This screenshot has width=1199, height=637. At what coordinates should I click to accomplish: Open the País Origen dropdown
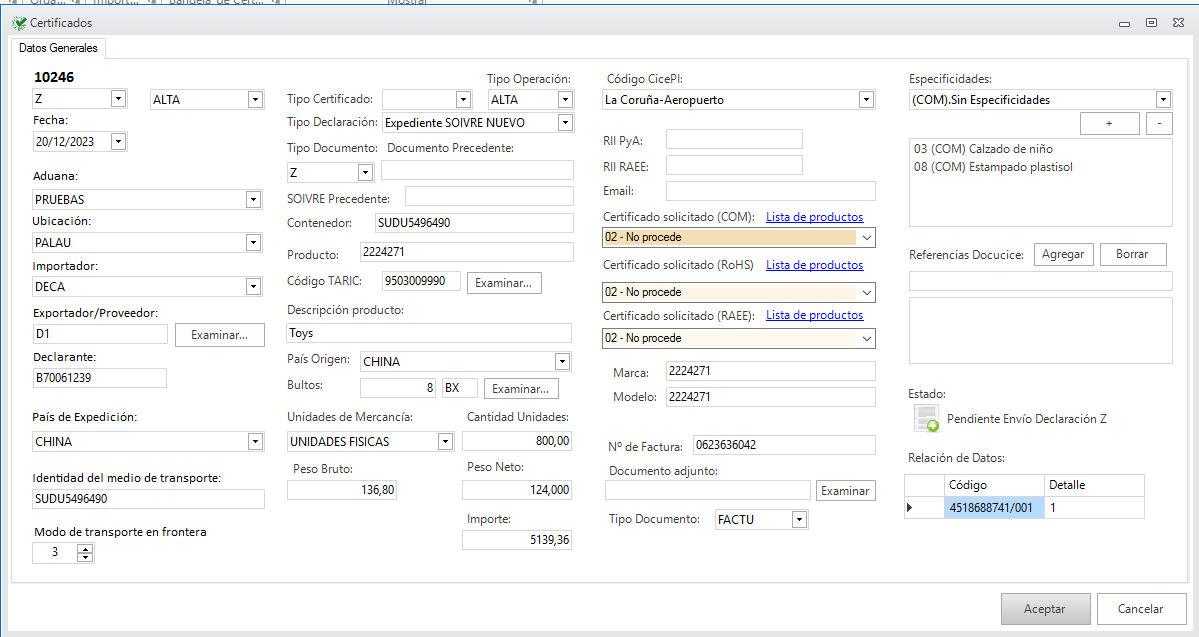click(562, 361)
